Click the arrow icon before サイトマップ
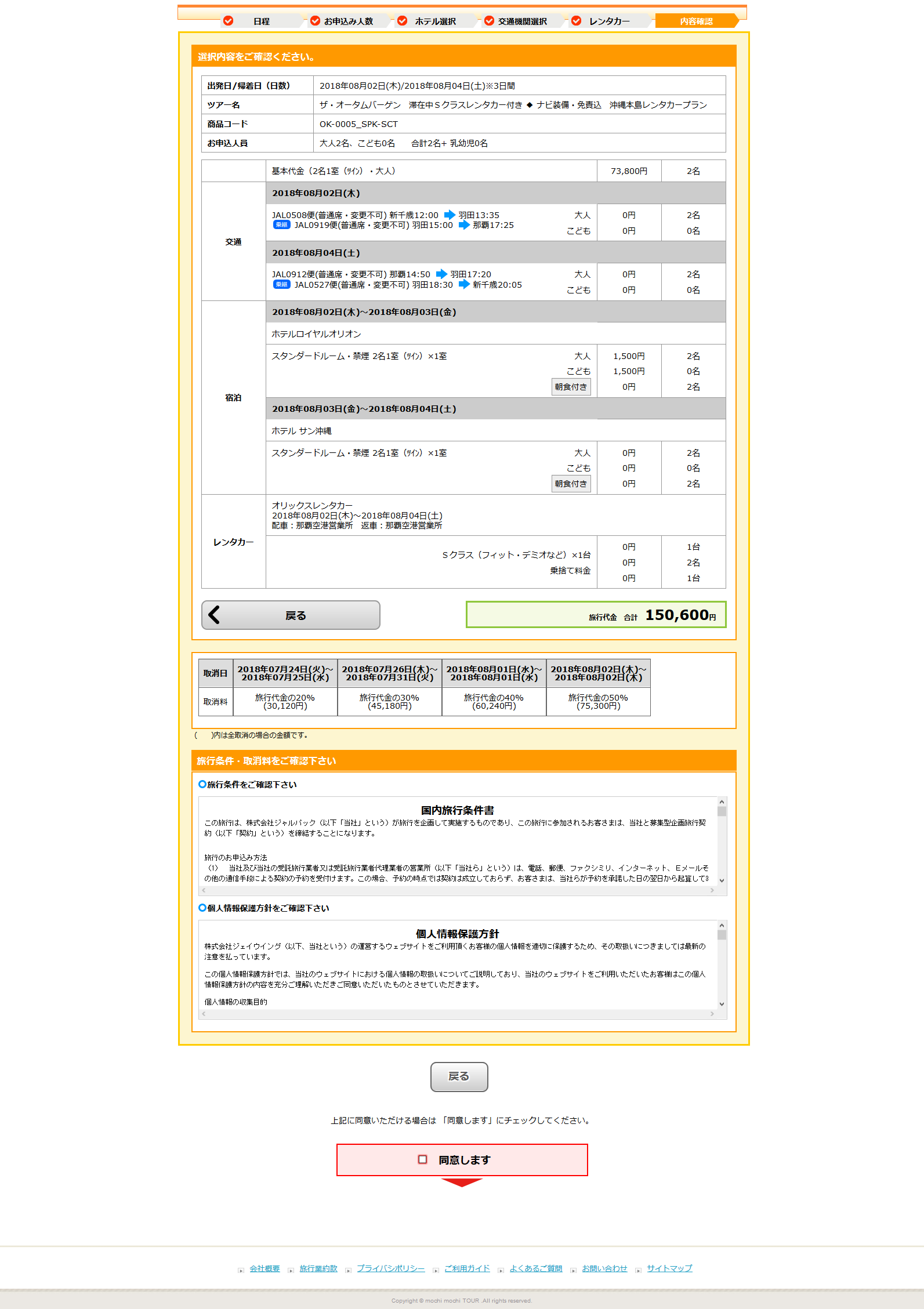Image resolution: width=924 pixels, height=1309 pixels. click(x=638, y=1271)
